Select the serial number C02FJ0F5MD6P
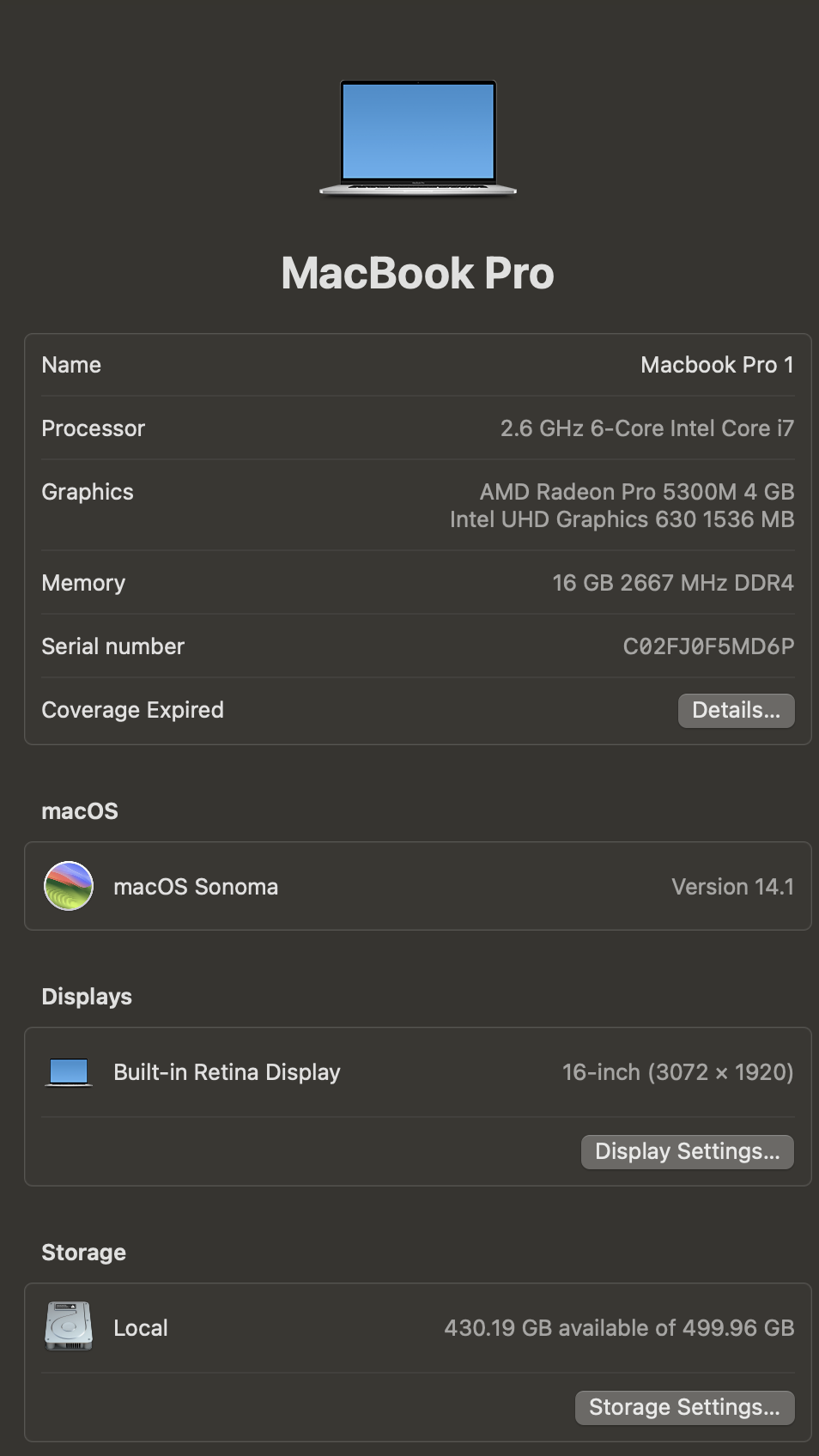This screenshot has height=1456, width=819. 708,646
